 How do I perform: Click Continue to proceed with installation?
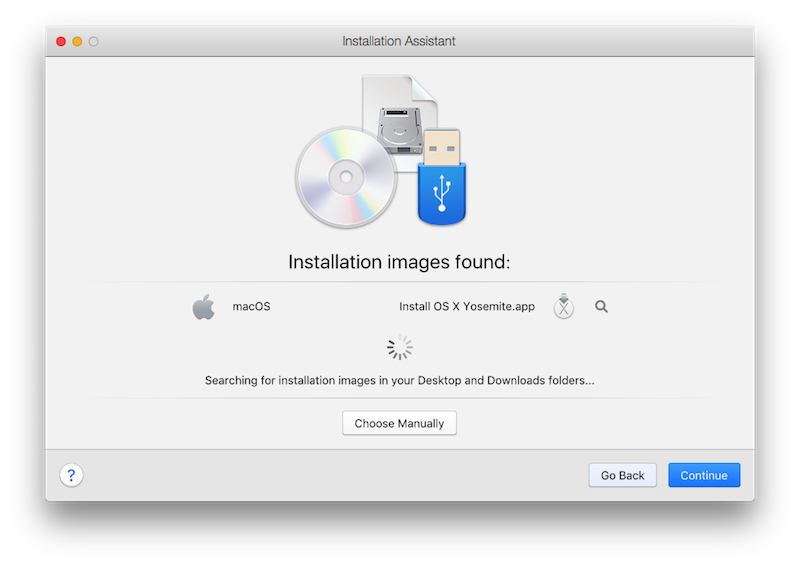coord(704,475)
